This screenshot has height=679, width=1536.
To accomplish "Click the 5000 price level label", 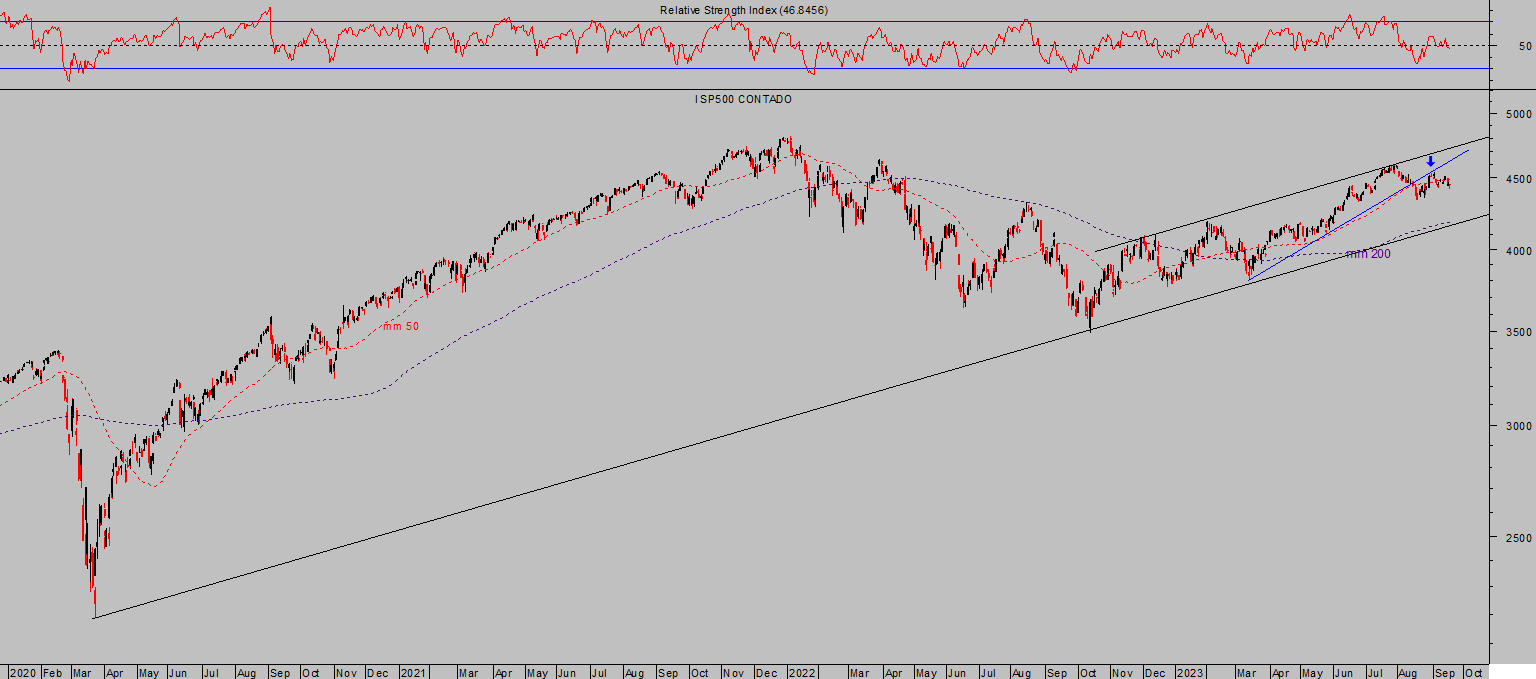I will 1519,113.
